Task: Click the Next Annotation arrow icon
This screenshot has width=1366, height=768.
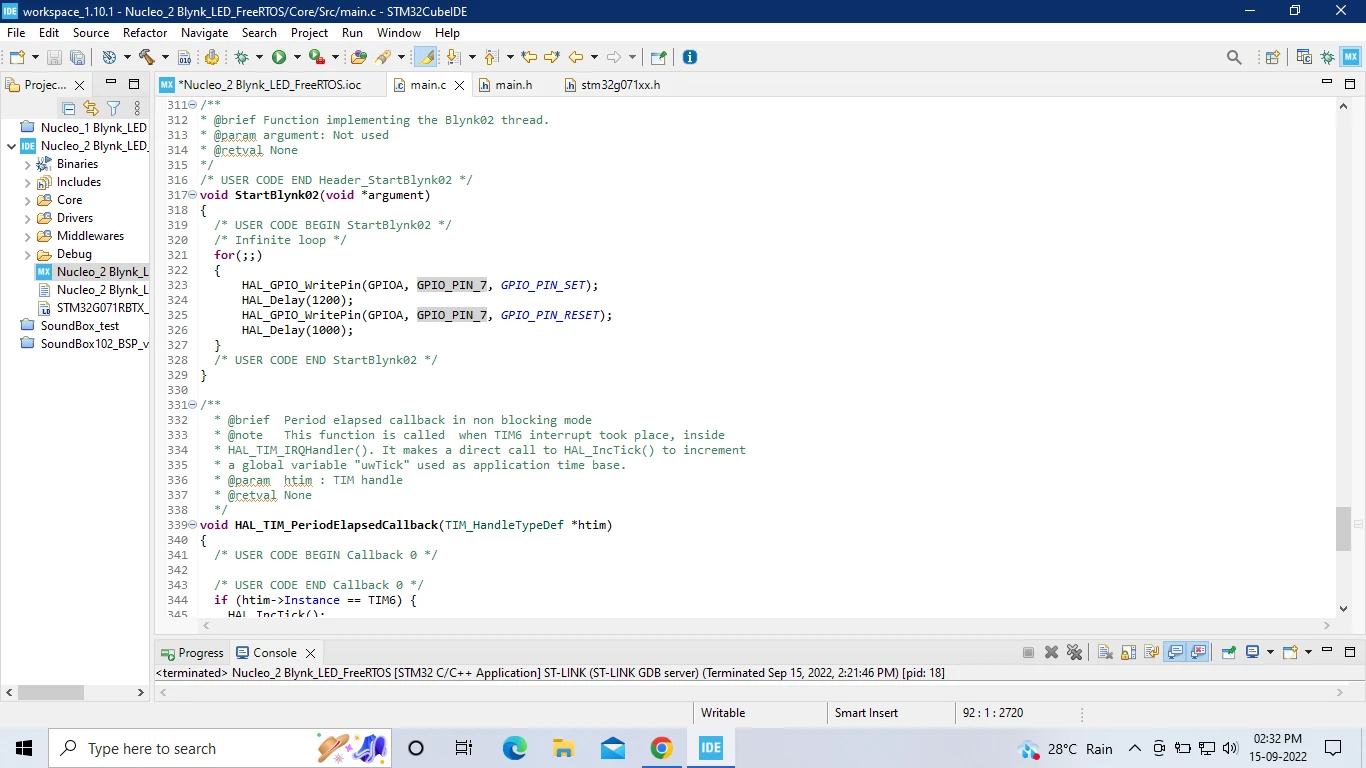Action: coord(453,57)
